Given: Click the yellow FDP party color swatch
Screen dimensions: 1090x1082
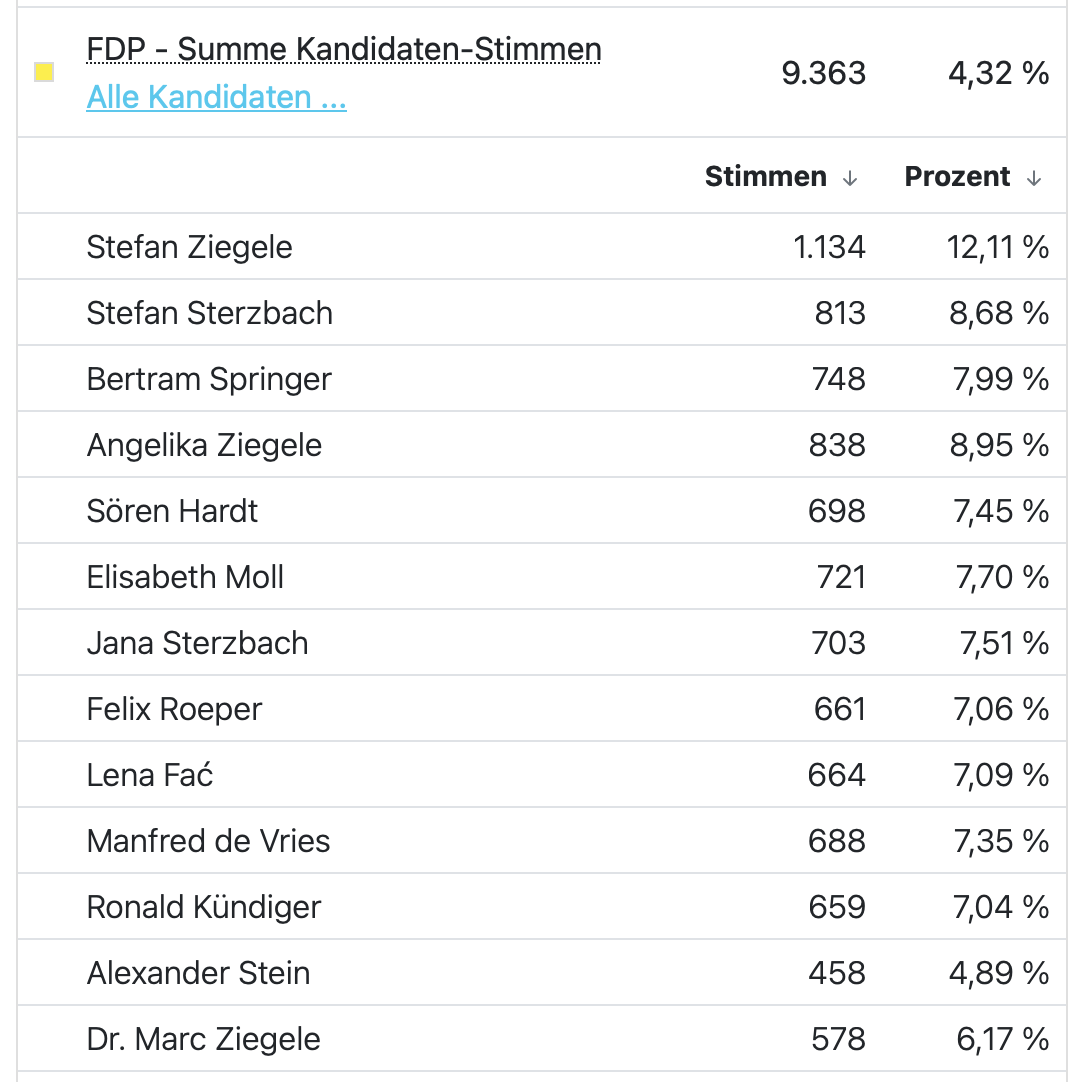Looking at the screenshot, I should 44,73.
